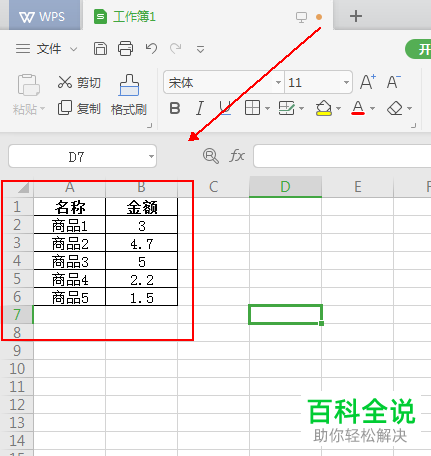Click cell with value 2.2
431x456 pixels.
pyautogui.click(x=142, y=279)
